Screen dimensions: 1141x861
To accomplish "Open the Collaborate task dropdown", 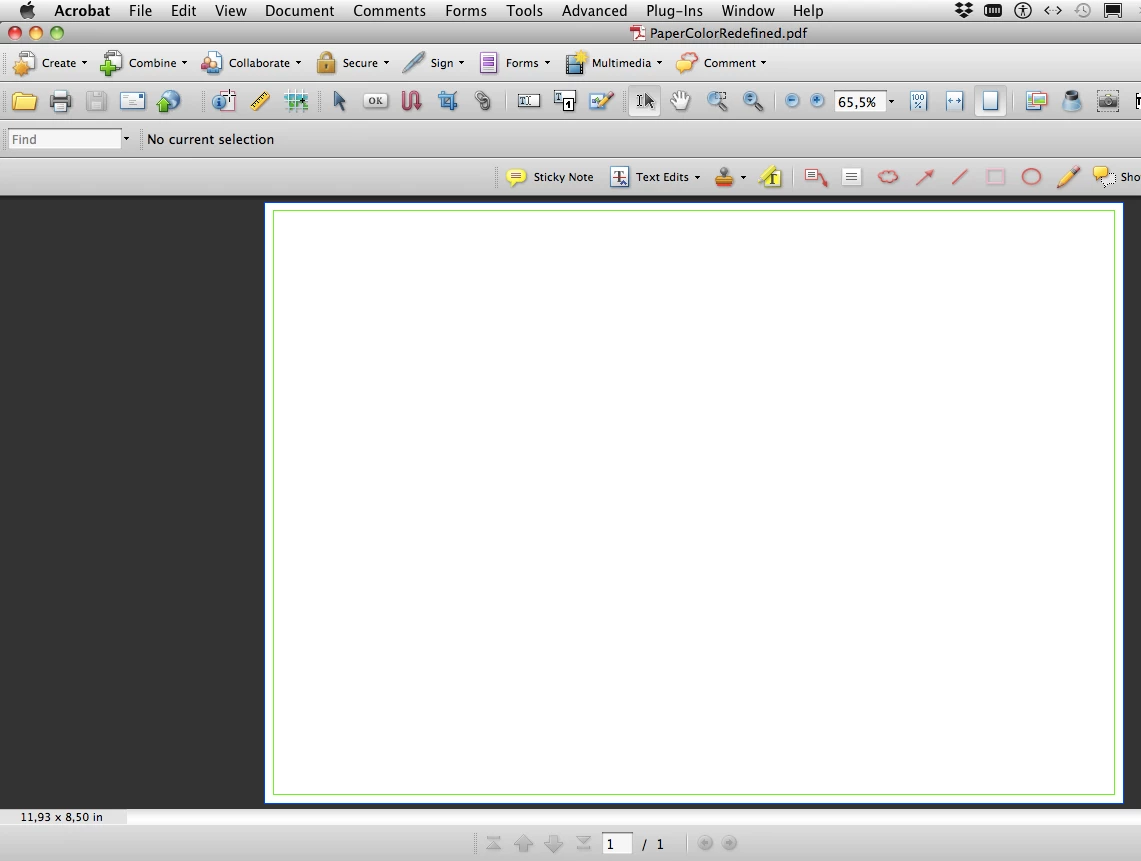I will click(x=251, y=63).
